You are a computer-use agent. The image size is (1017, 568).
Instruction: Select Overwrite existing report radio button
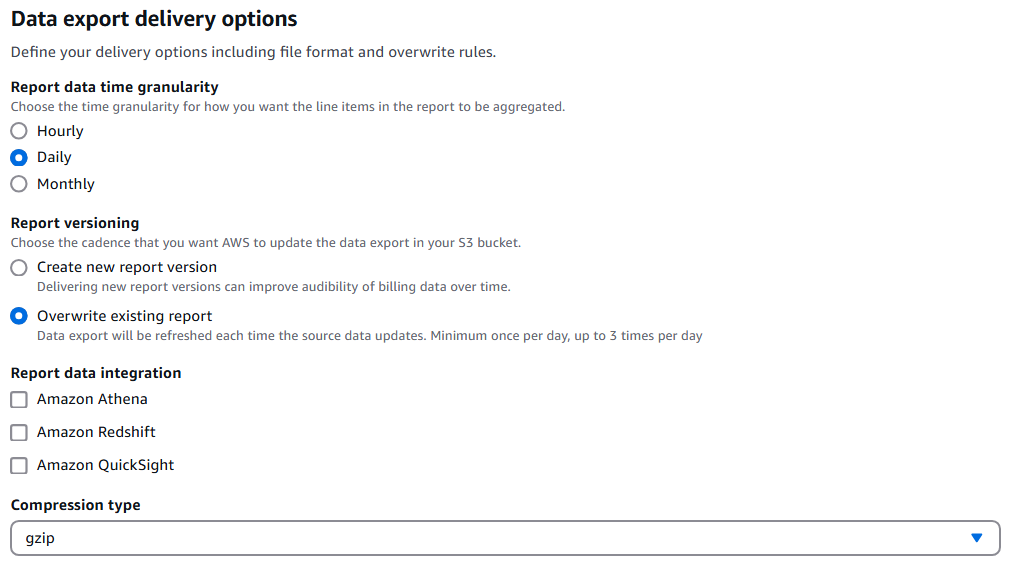click(19, 316)
